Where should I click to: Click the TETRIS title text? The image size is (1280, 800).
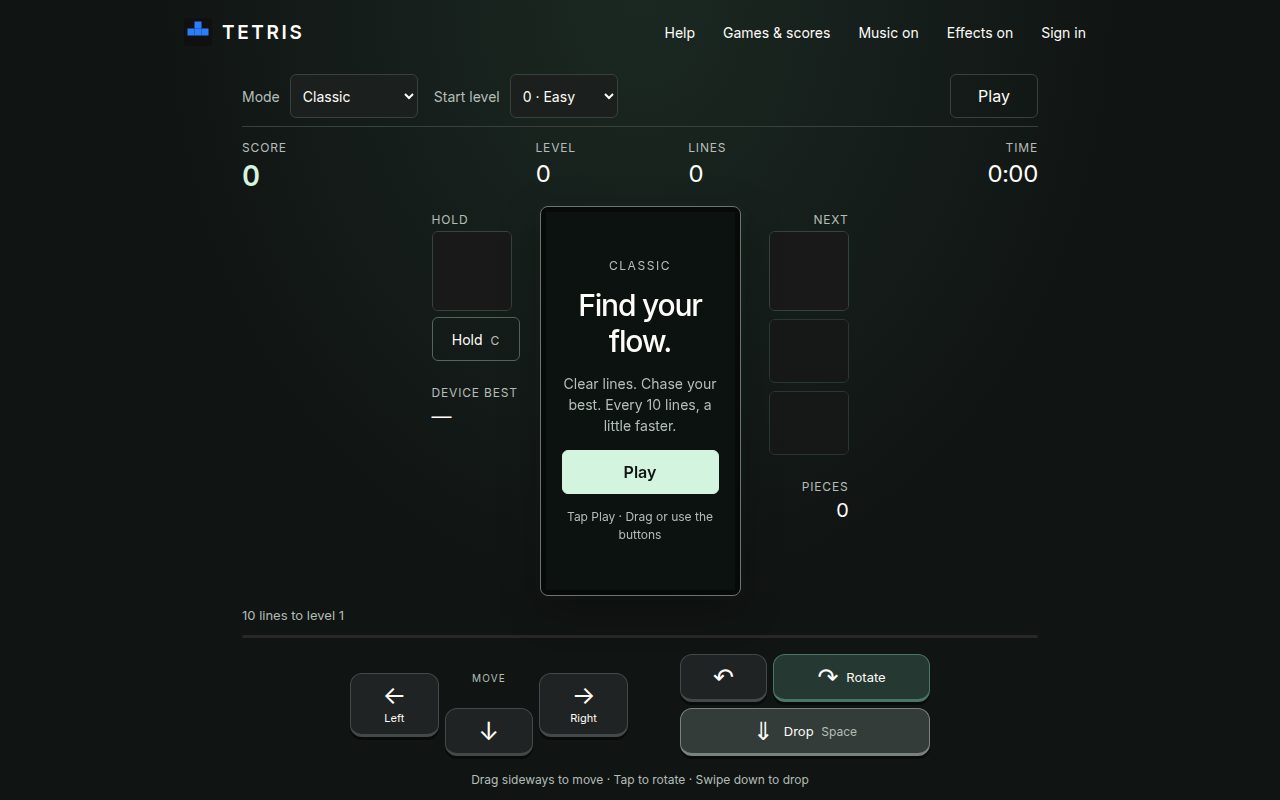(x=262, y=32)
